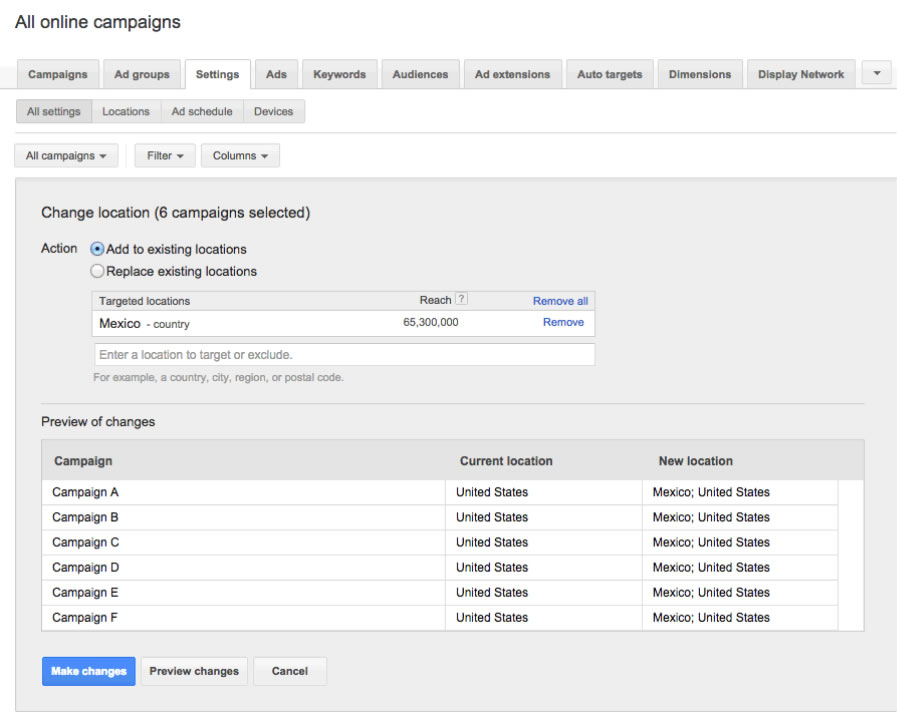
Task: Open the Columns dropdown
Action: click(x=240, y=156)
